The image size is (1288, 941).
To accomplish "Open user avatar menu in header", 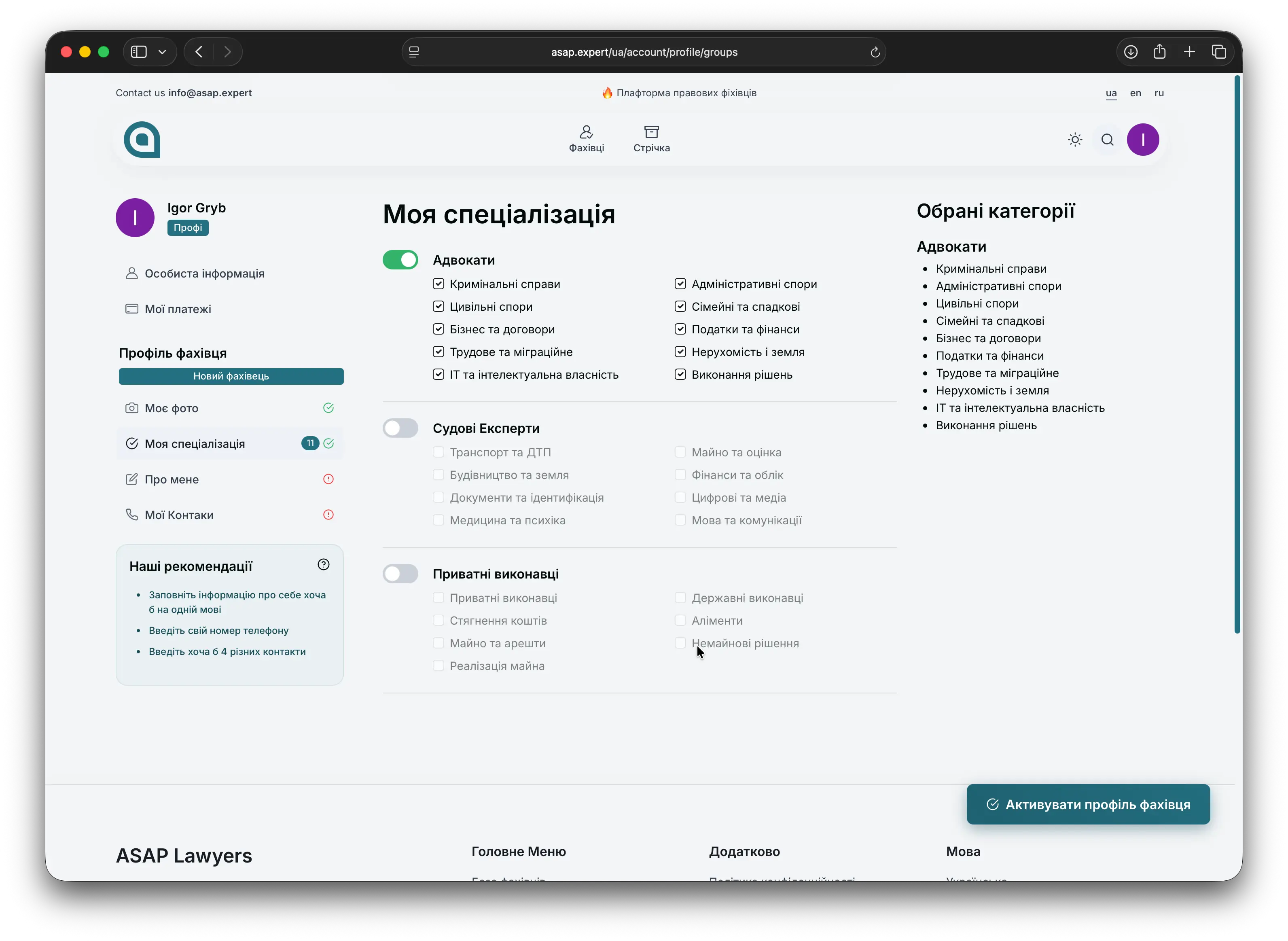I will pos(1142,140).
